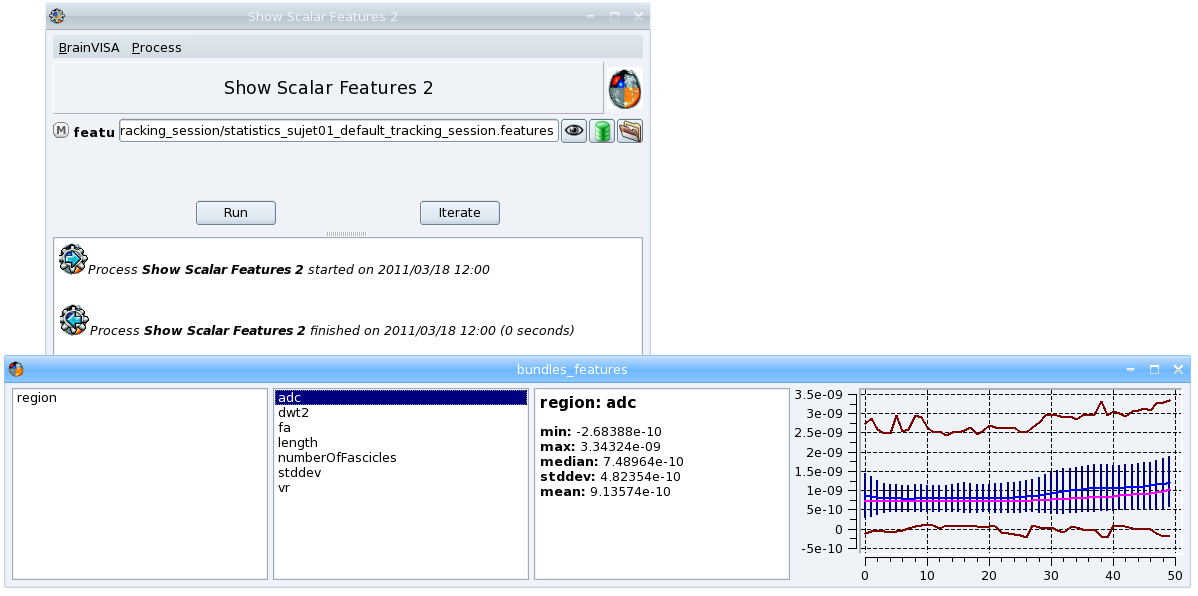Click the gear icon beside 'Process finished'
The height and width of the screenshot is (596, 1198).
coord(72,319)
